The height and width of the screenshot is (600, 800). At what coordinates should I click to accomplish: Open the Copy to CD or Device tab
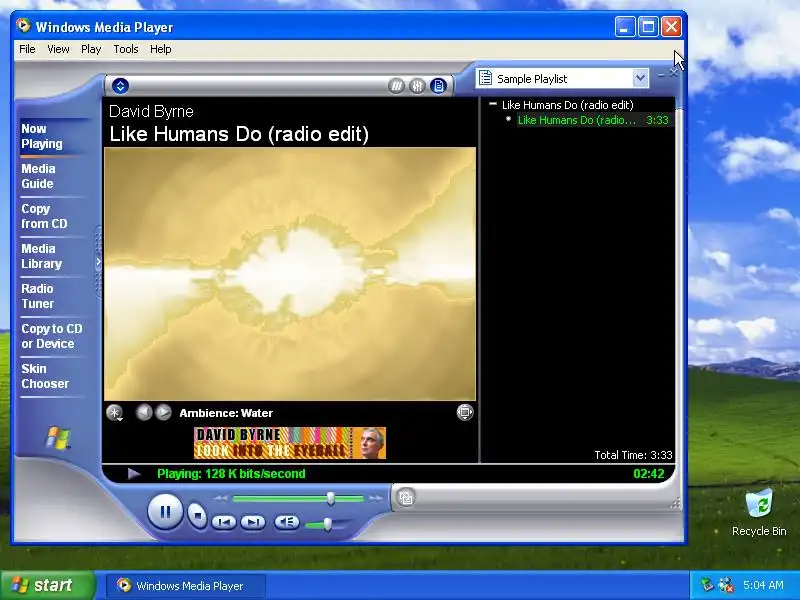[52, 336]
